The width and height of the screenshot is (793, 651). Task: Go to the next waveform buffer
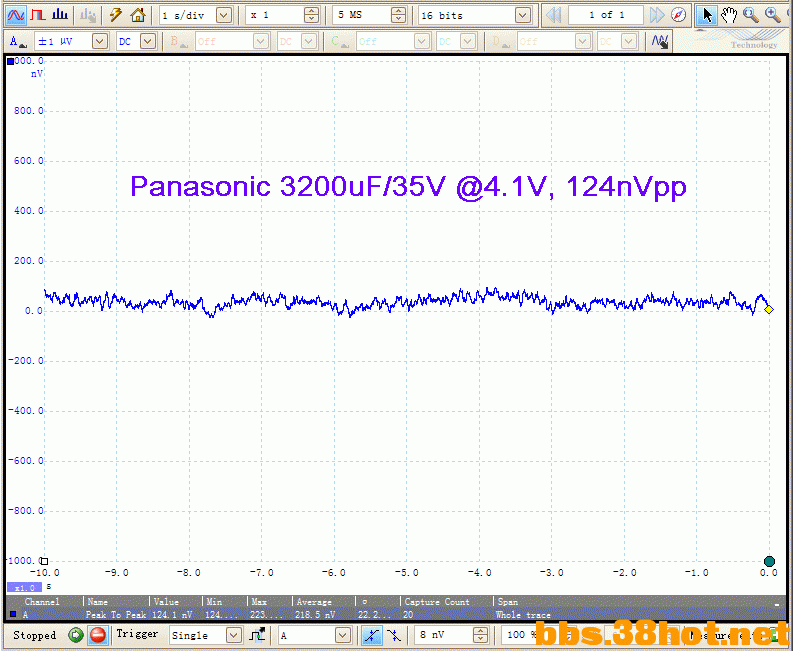point(656,15)
